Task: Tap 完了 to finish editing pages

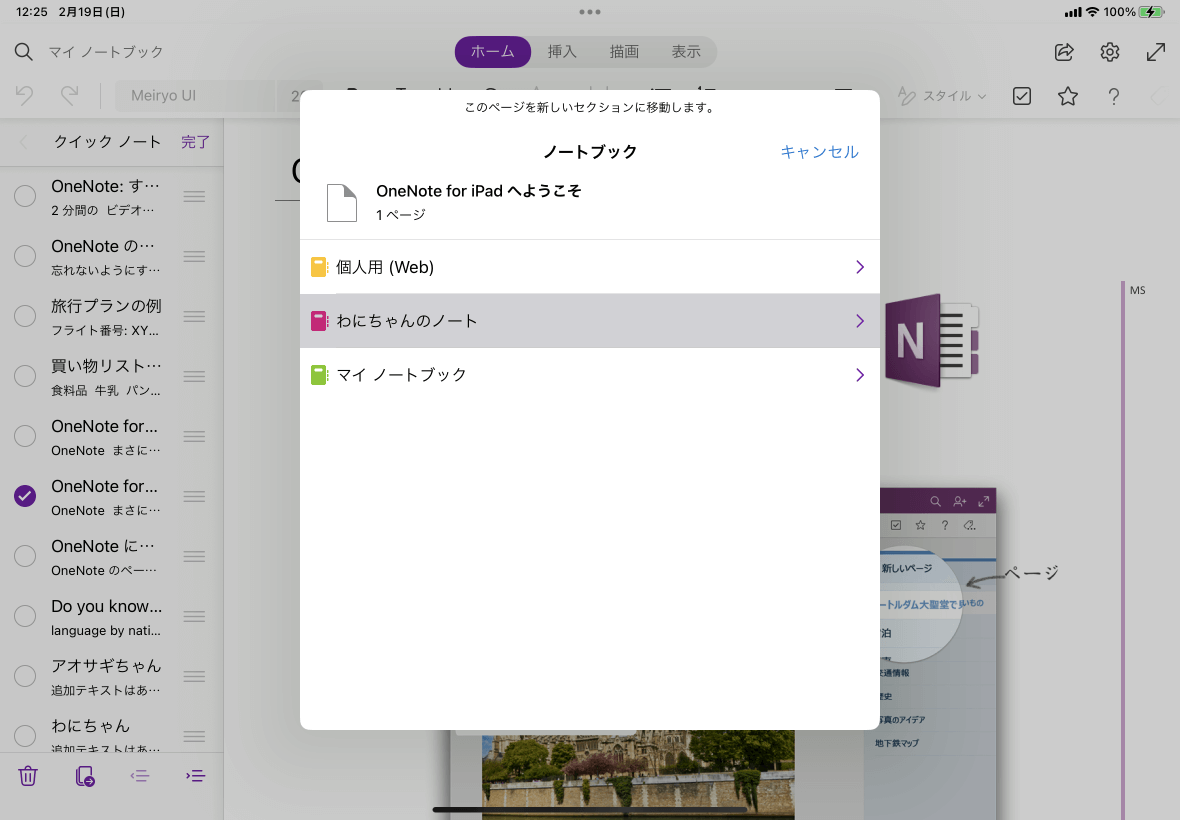Action: click(x=195, y=142)
